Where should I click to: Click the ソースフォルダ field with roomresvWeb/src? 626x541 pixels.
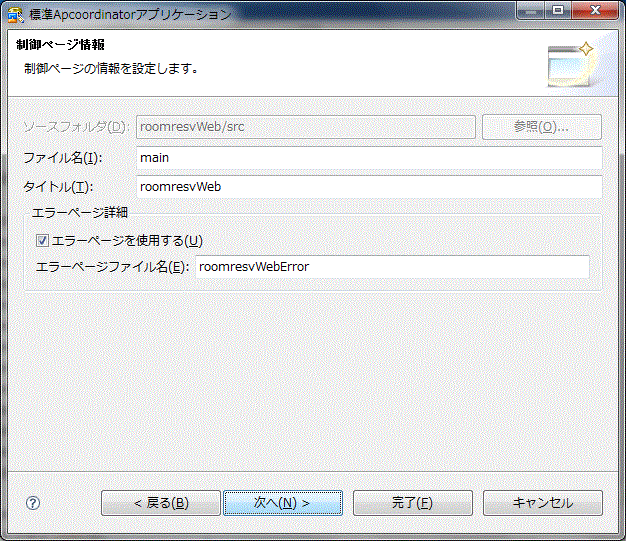[x=305, y=127]
